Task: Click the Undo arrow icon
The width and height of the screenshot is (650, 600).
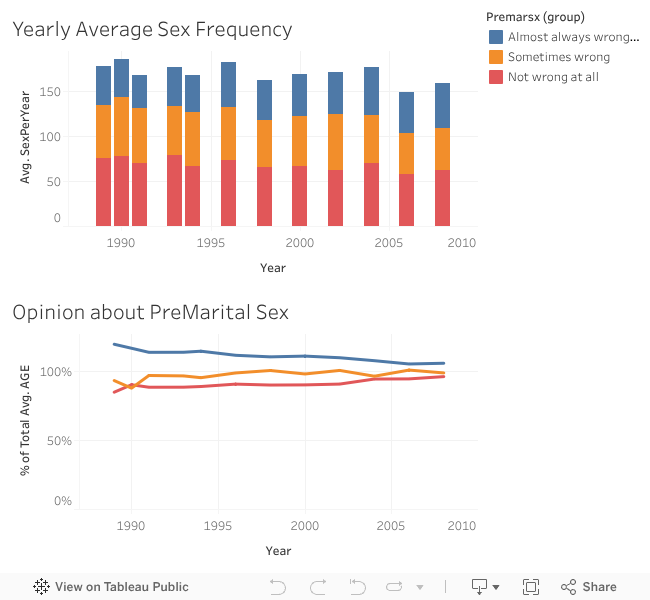Action: coord(279,587)
